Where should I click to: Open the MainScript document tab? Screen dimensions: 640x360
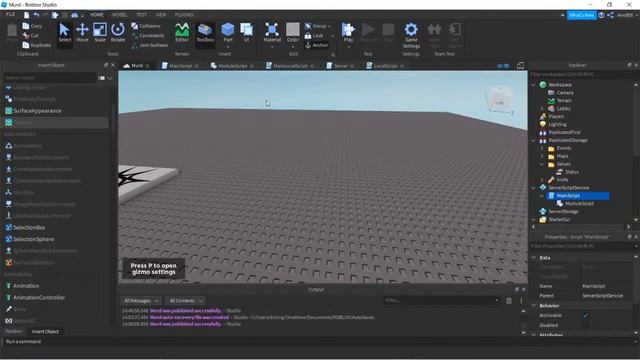pos(180,66)
